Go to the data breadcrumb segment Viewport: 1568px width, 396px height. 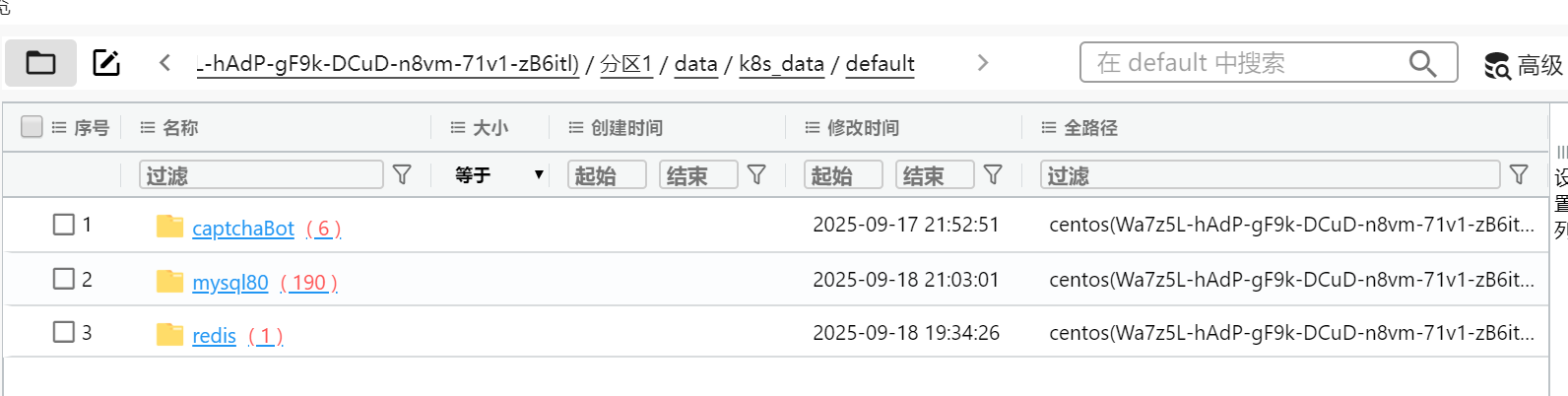coord(695,64)
